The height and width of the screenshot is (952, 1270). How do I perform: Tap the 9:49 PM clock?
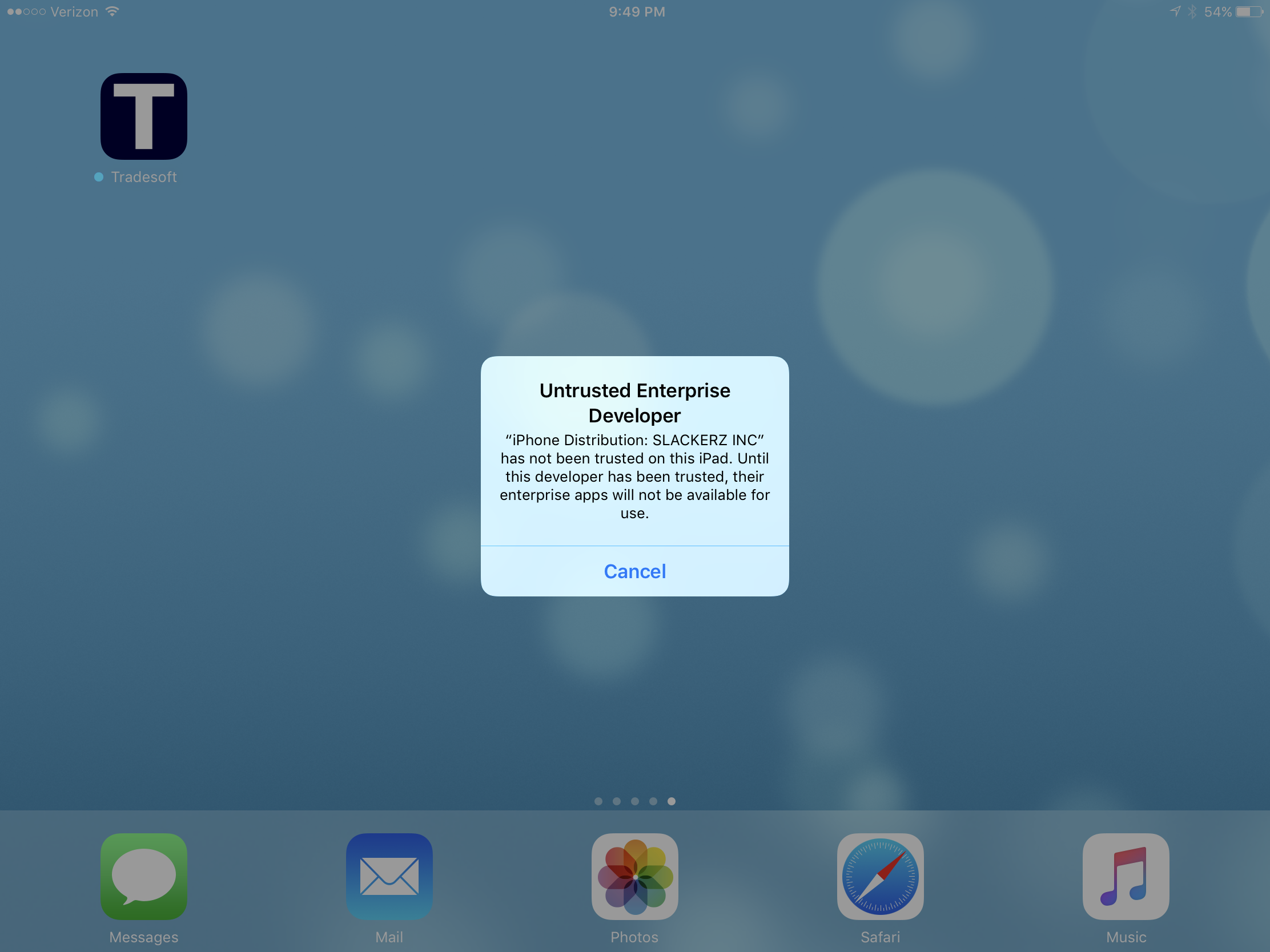637,12
